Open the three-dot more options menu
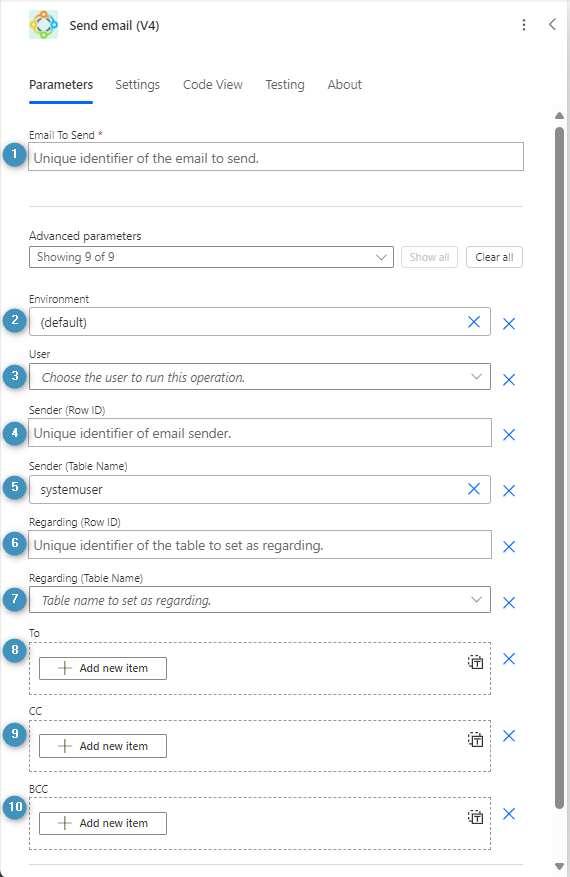 tap(524, 25)
